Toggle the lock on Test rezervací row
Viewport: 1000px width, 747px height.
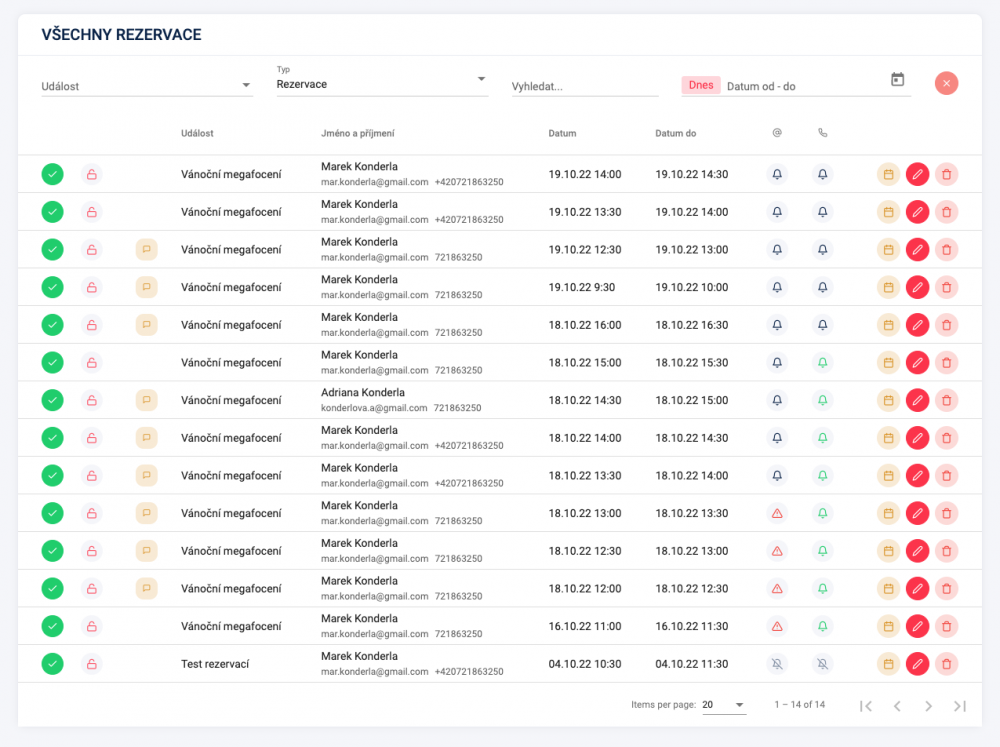pyautogui.click(x=92, y=663)
